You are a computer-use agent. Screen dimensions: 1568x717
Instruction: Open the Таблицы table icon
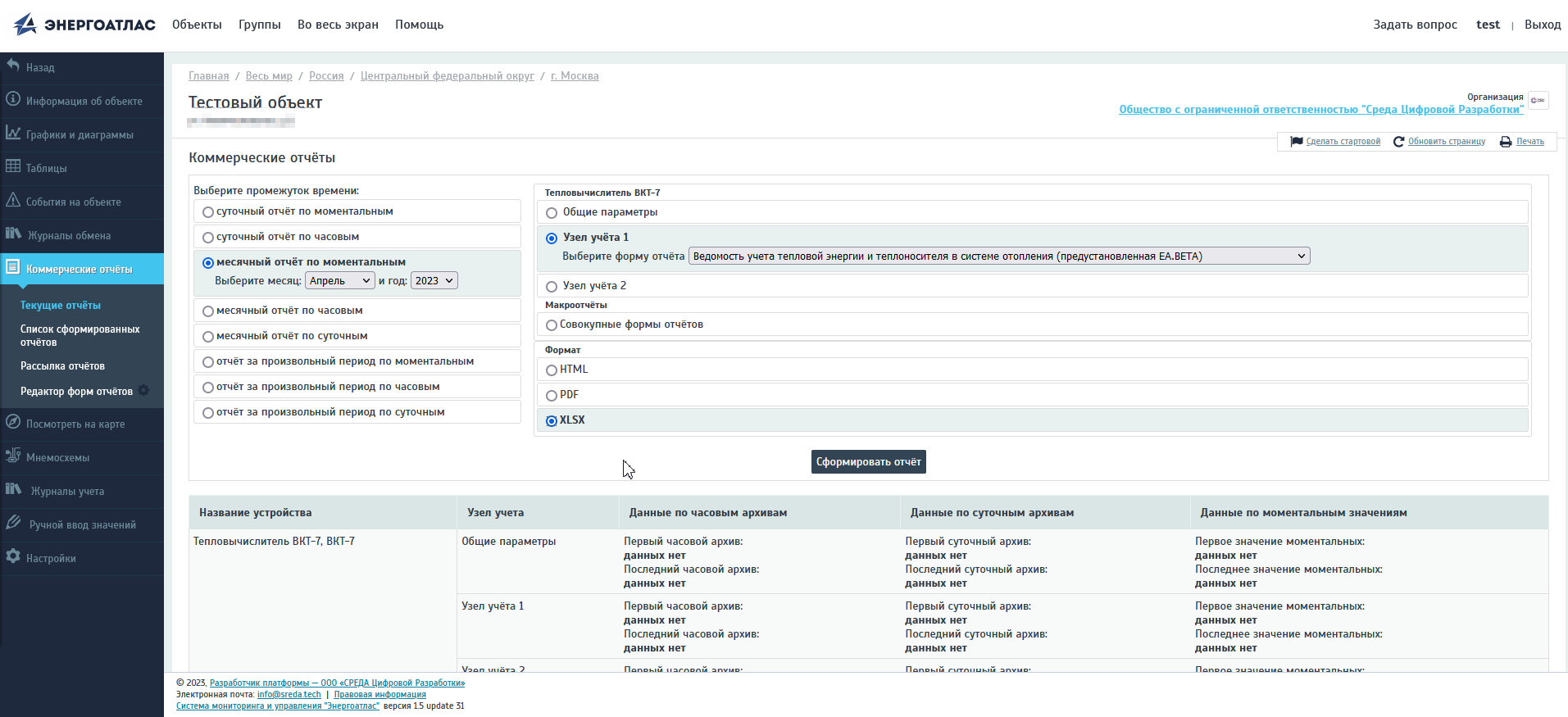tap(13, 166)
